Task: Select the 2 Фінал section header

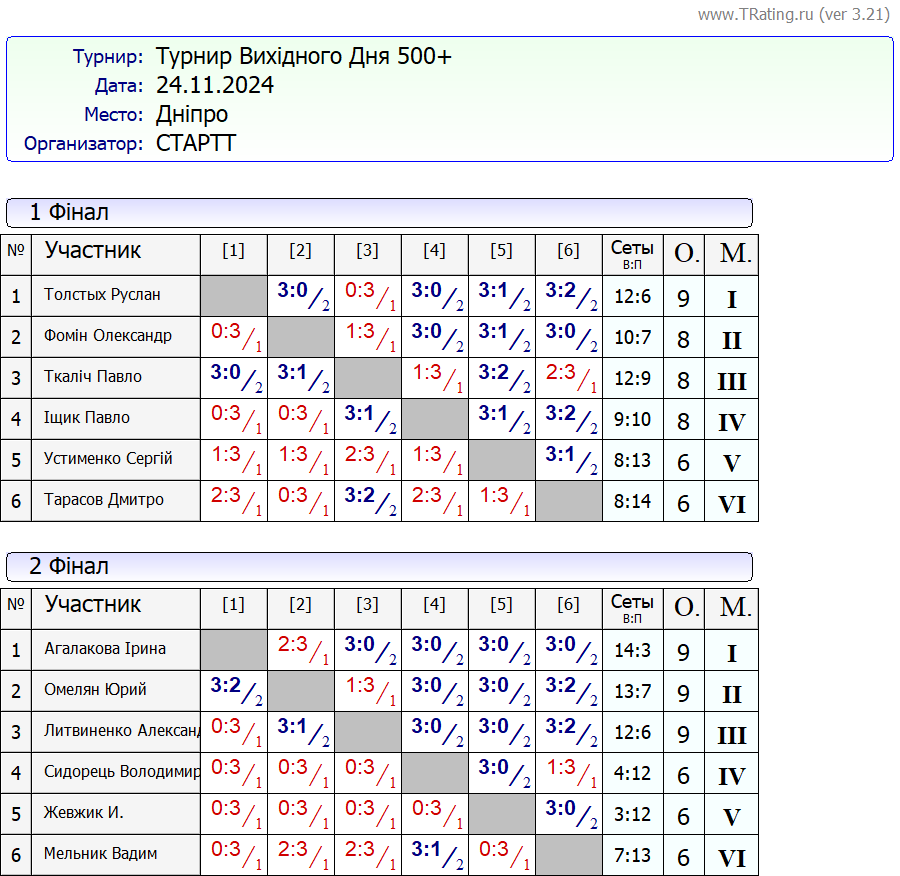Action: coord(70,566)
